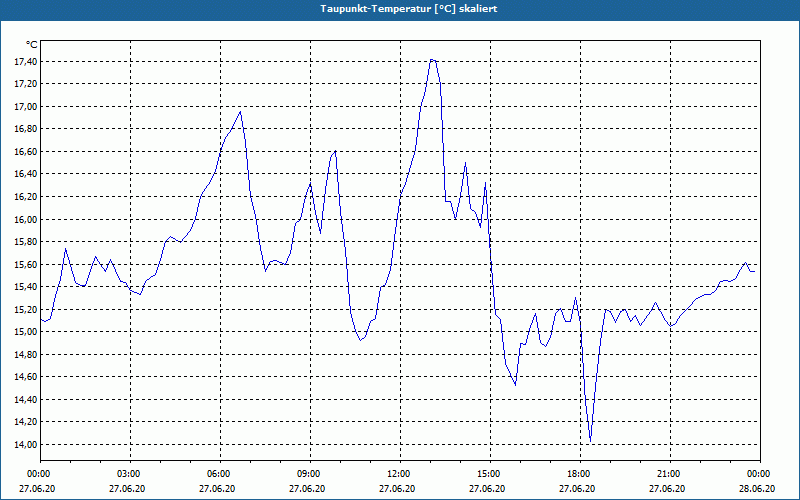Click the °C unit label
This screenshot has width=800, height=500.
click(32, 45)
